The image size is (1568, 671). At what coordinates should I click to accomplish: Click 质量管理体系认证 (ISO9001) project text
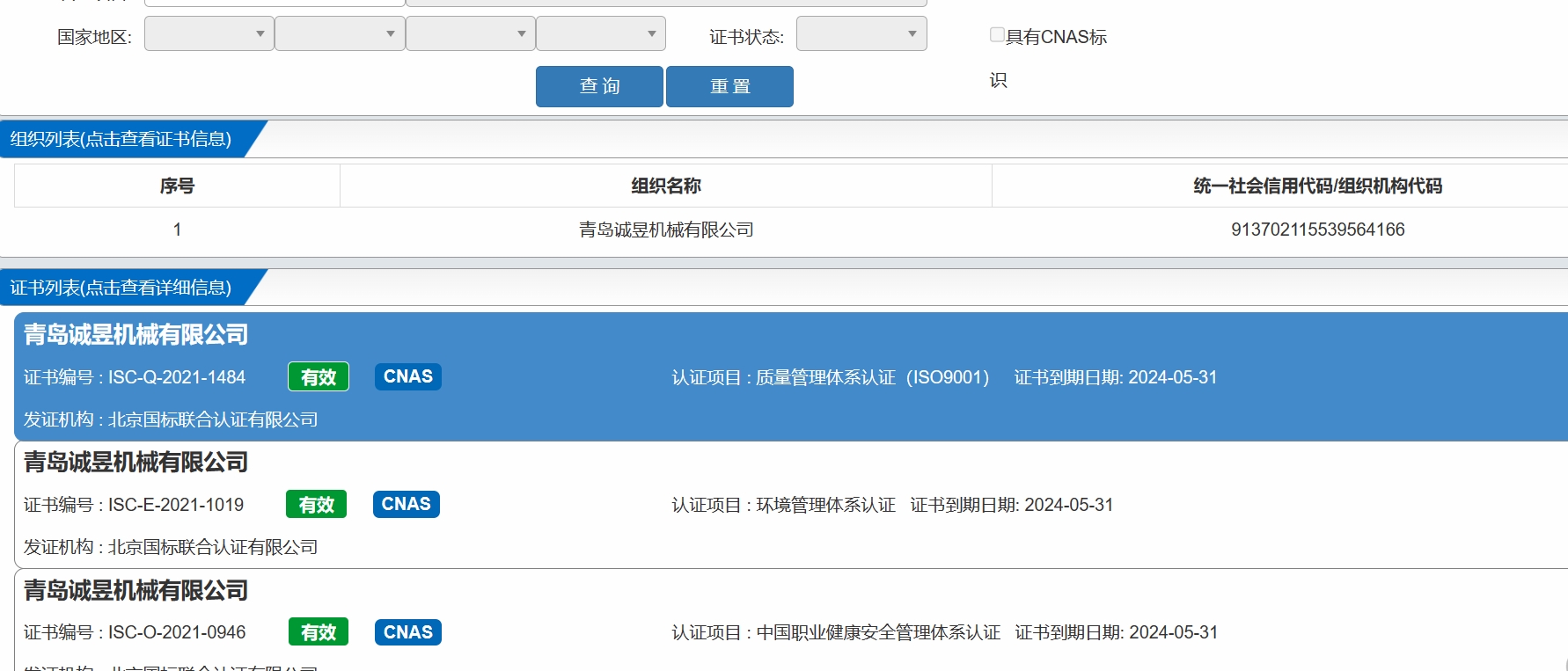[x=873, y=377]
